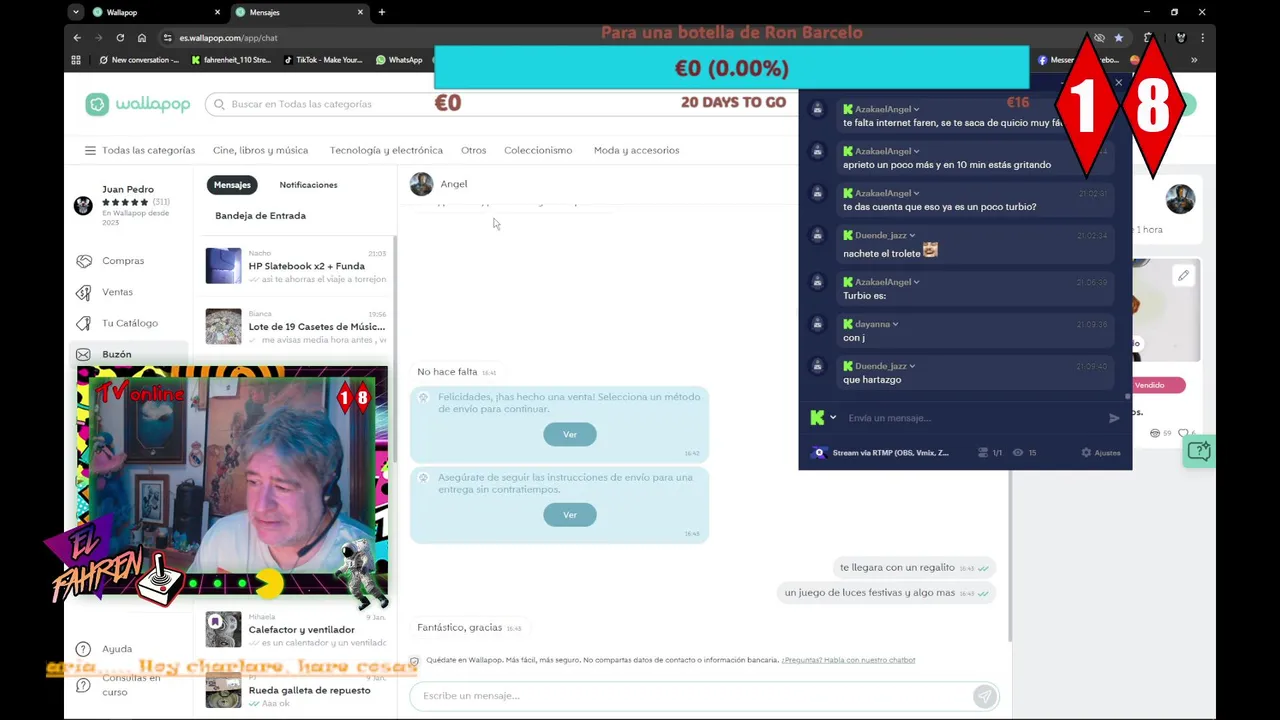Click Angel's avatar in the chat header
This screenshot has height=720, width=1280.
(x=422, y=184)
